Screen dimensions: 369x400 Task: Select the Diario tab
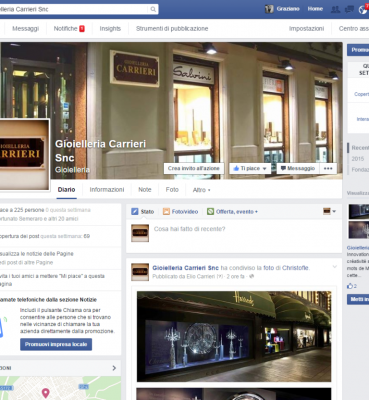point(66,189)
